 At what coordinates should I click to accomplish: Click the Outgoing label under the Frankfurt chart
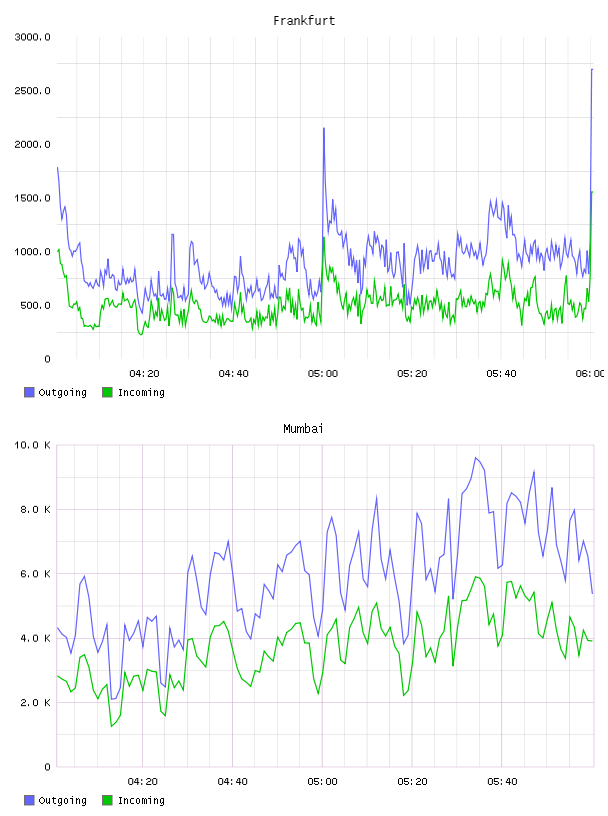pyautogui.click(x=62, y=393)
